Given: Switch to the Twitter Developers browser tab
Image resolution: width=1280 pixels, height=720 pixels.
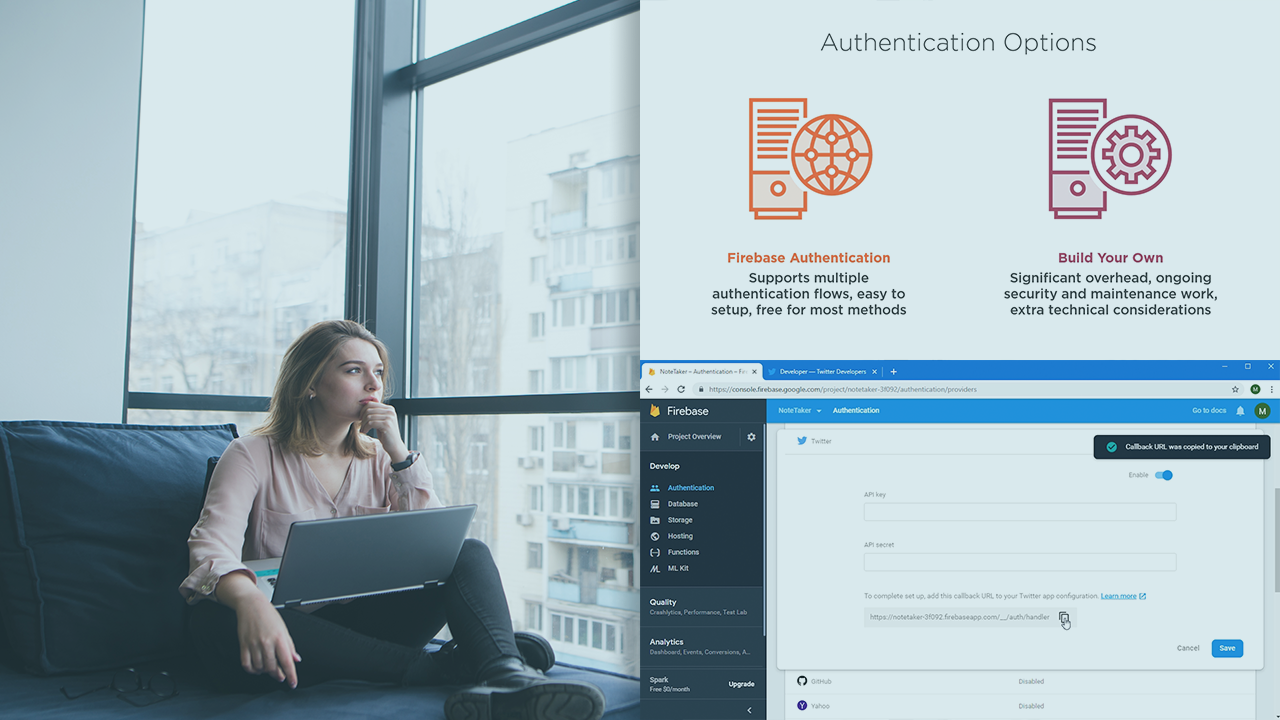Looking at the screenshot, I should point(822,372).
